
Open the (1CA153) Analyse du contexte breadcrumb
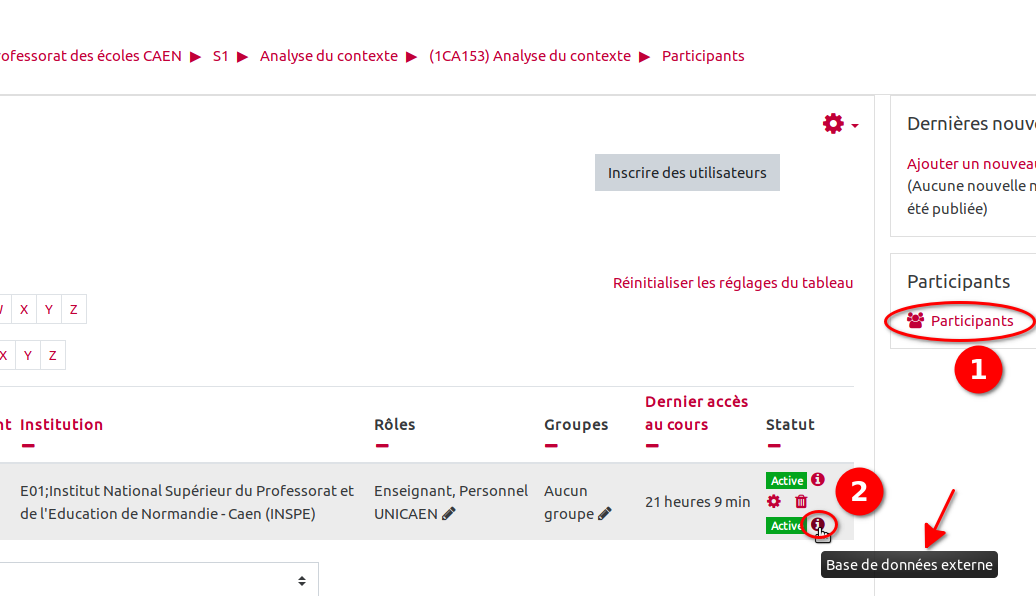click(530, 56)
